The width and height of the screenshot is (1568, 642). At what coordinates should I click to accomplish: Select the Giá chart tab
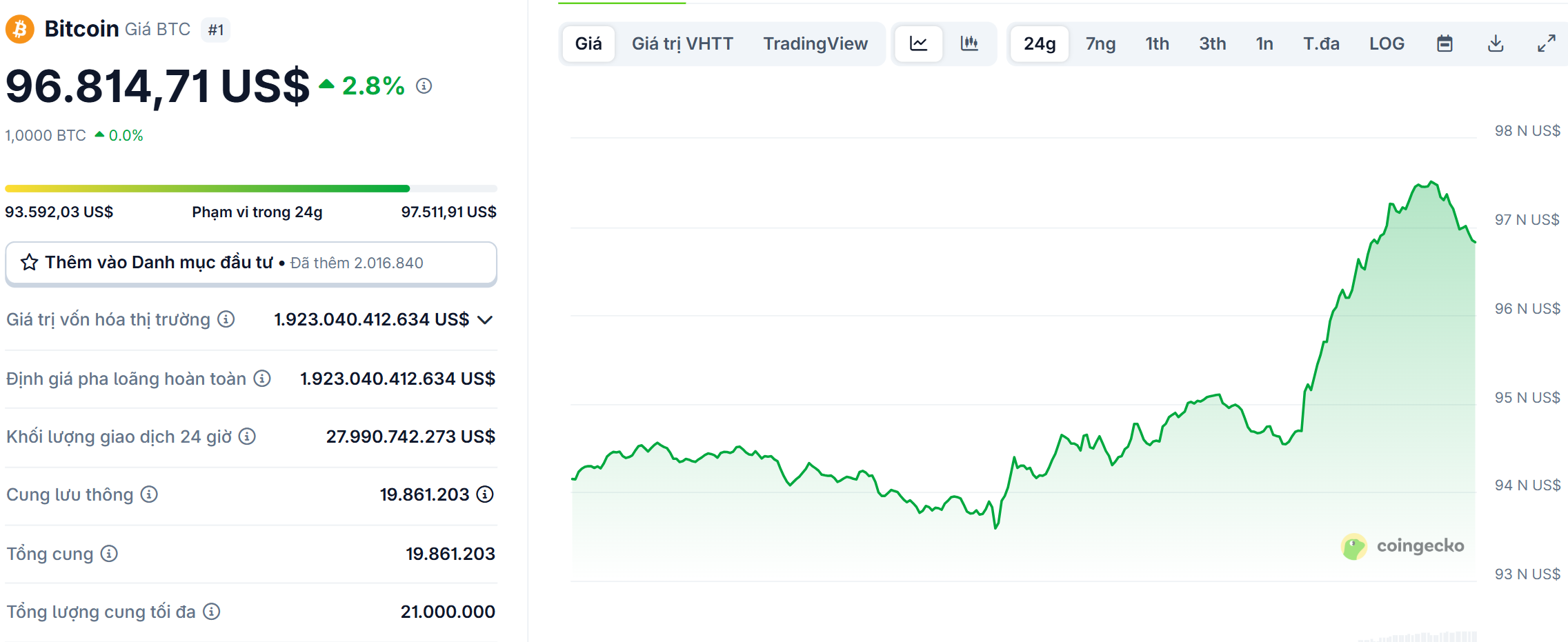(588, 43)
